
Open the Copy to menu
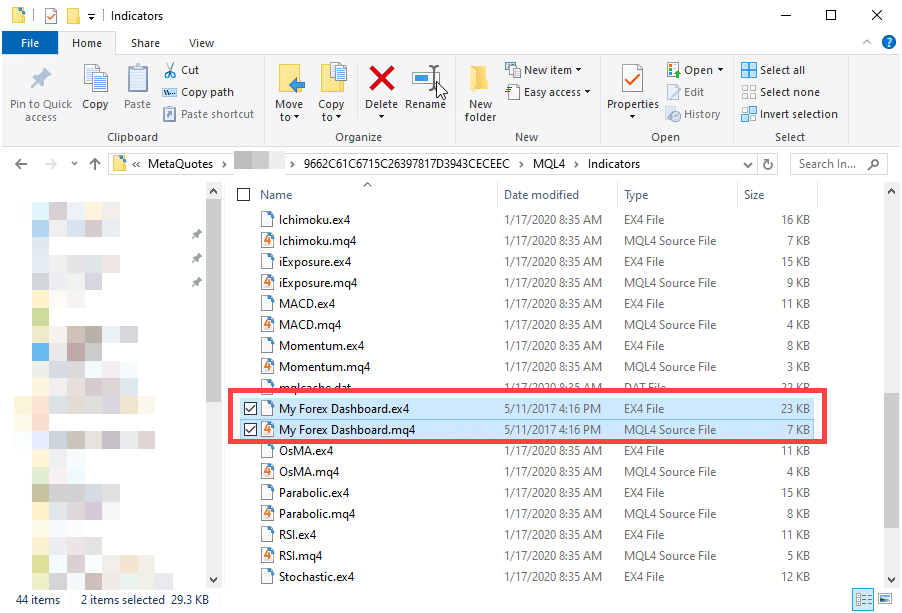click(x=332, y=94)
